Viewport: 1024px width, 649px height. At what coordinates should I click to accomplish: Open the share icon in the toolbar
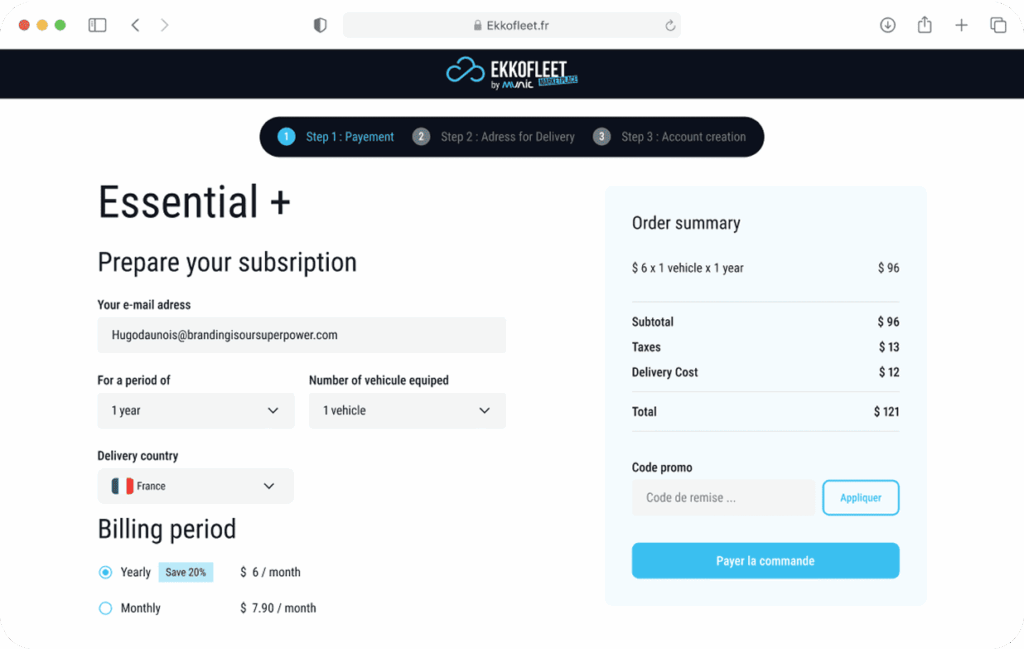(924, 25)
